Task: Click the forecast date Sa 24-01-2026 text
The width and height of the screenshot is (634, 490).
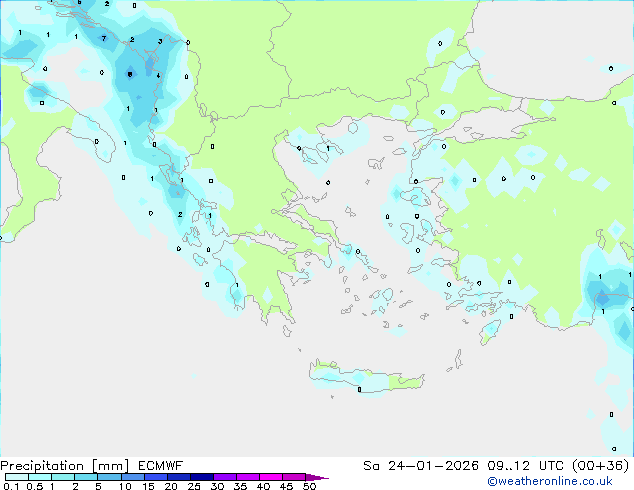Action: 421,466
